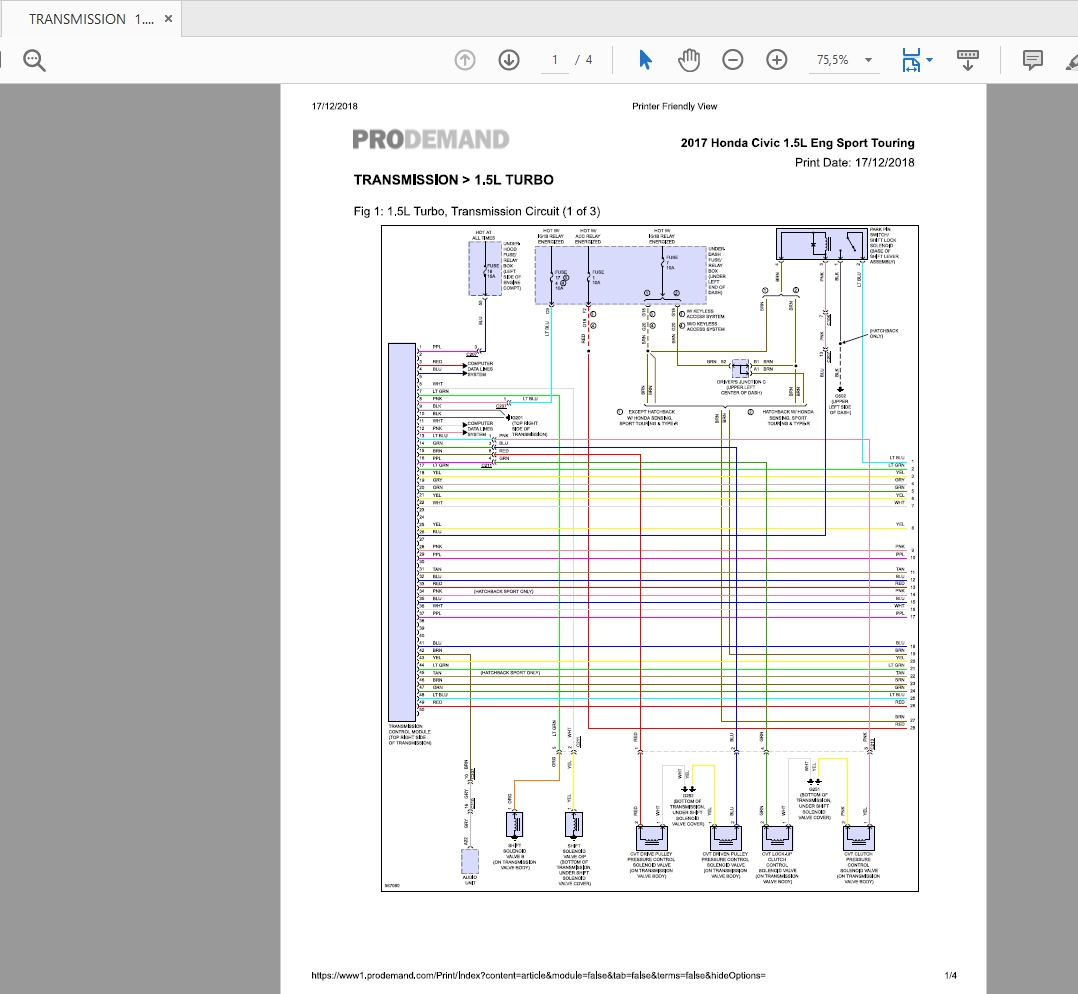Go to next page arrow

coord(509,60)
